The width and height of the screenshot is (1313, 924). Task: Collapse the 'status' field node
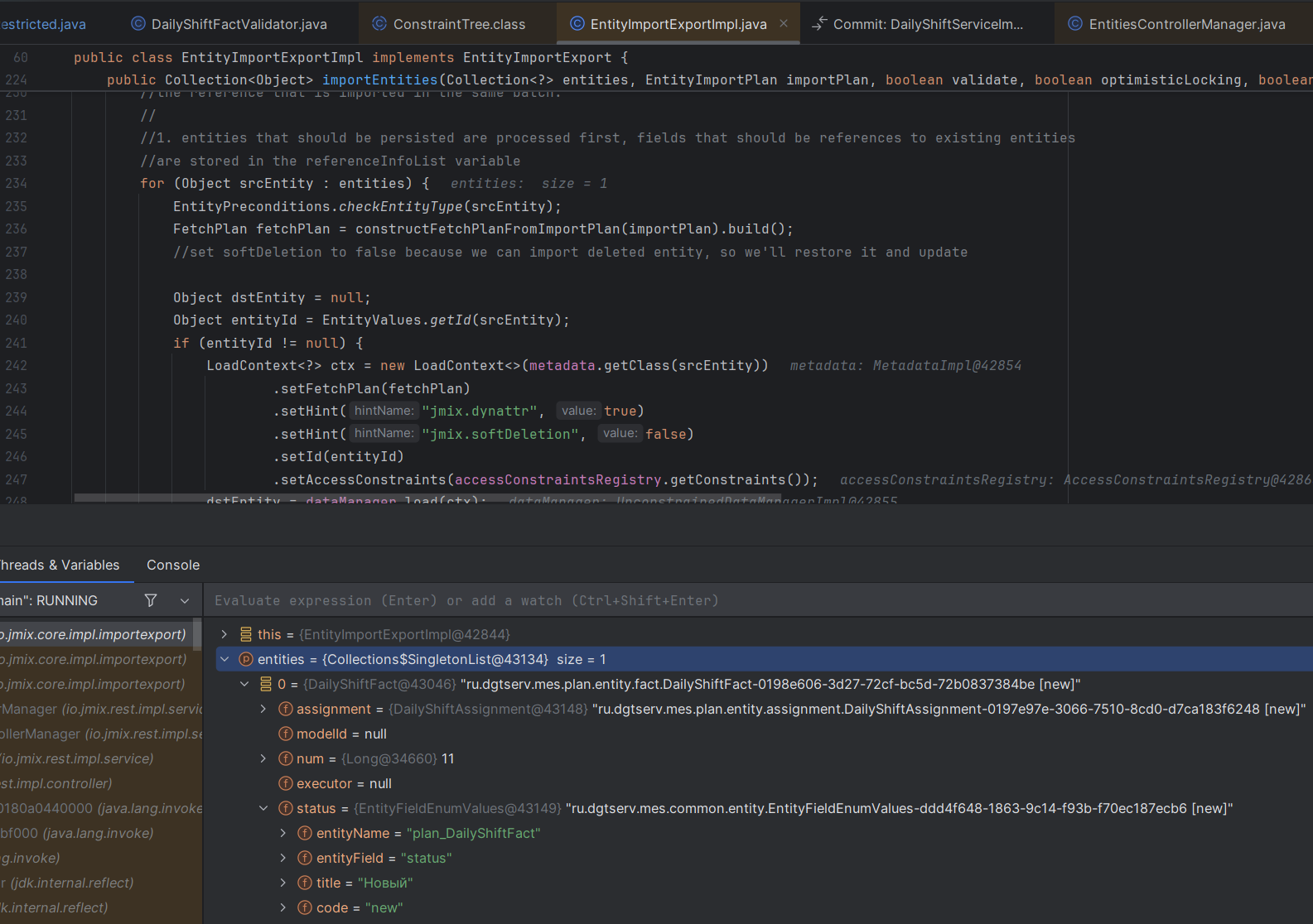click(x=263, y=808)
